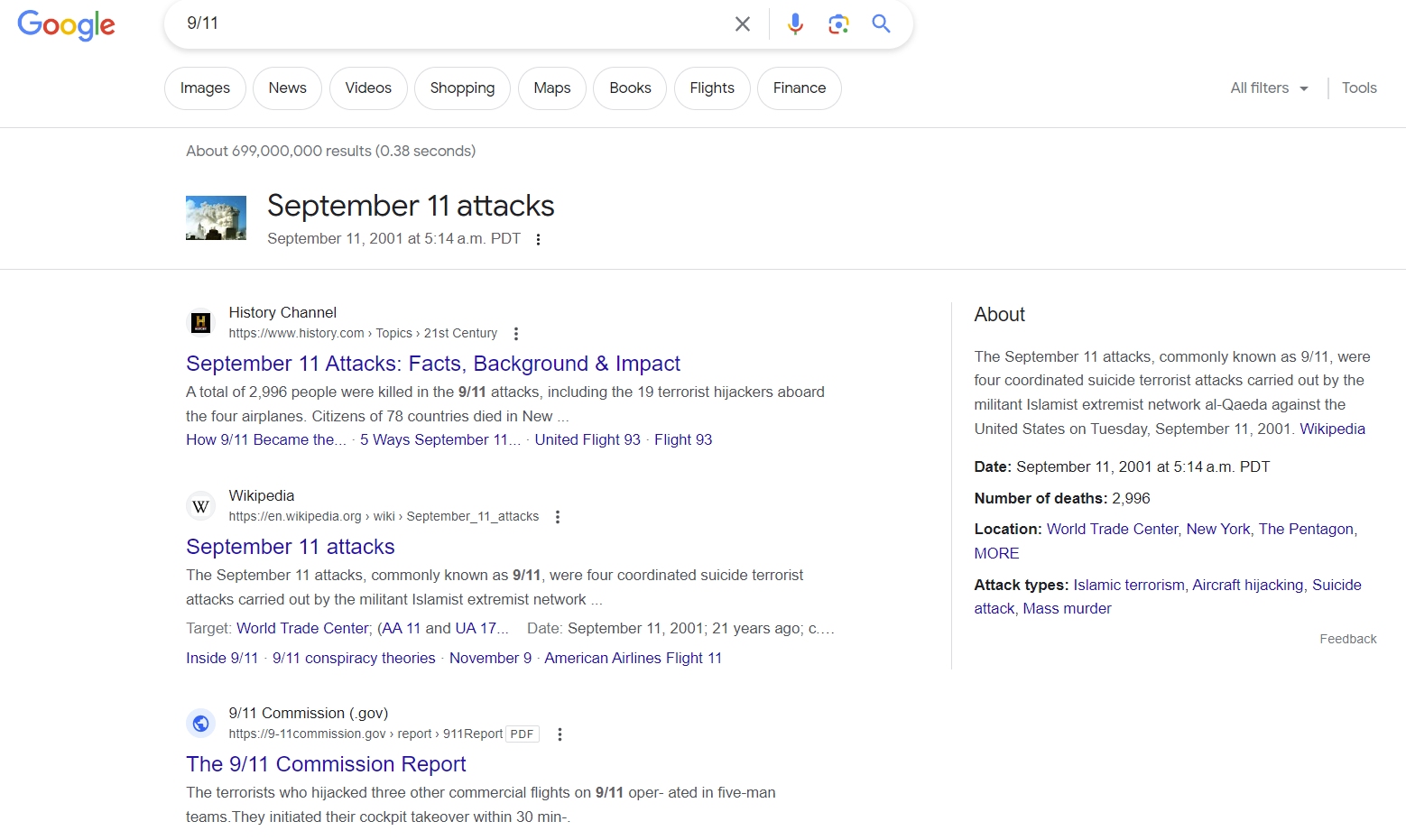This screenshot has height=840, width=1406.
Task: Open Wikipedia 'September 11 attacks' result title
Action: (291, 547)
